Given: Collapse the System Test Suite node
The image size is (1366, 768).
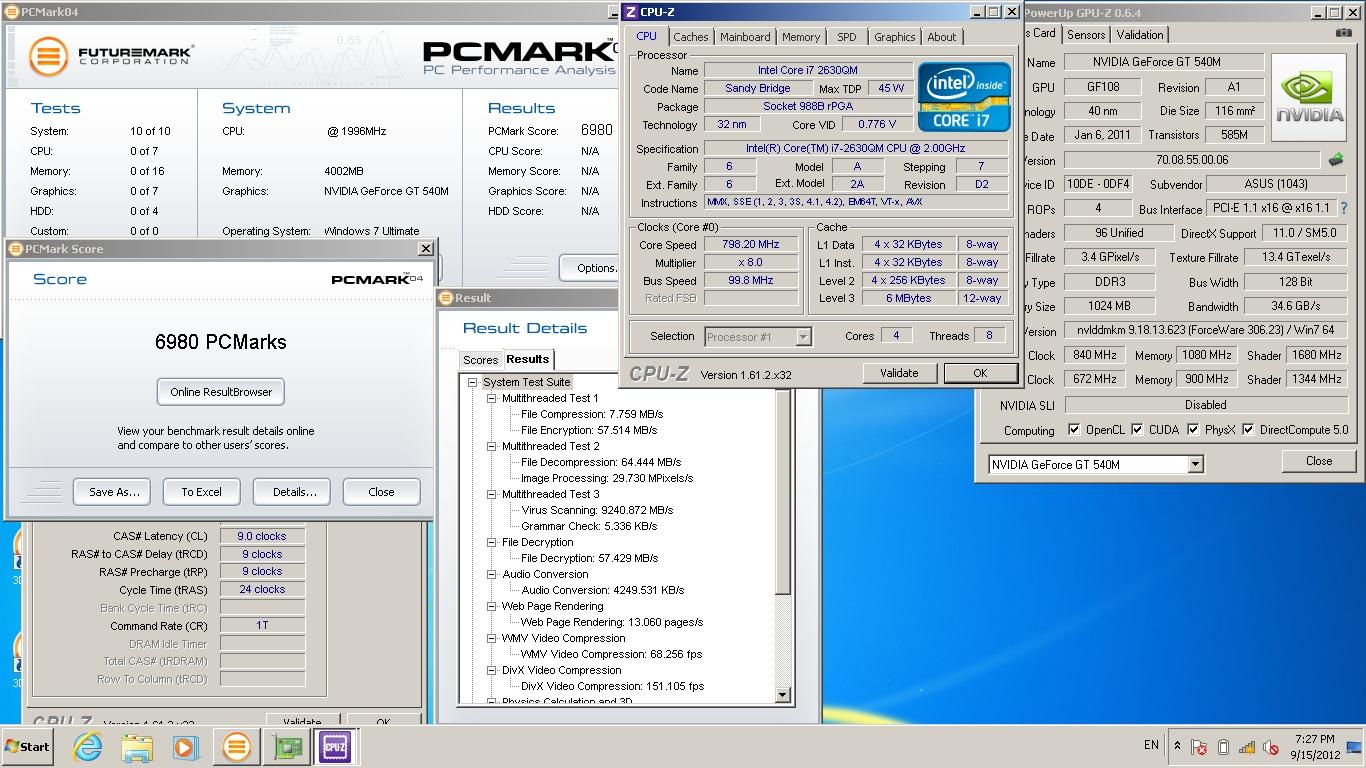Looking at the screenshot, I should click(x=473, y=382).
